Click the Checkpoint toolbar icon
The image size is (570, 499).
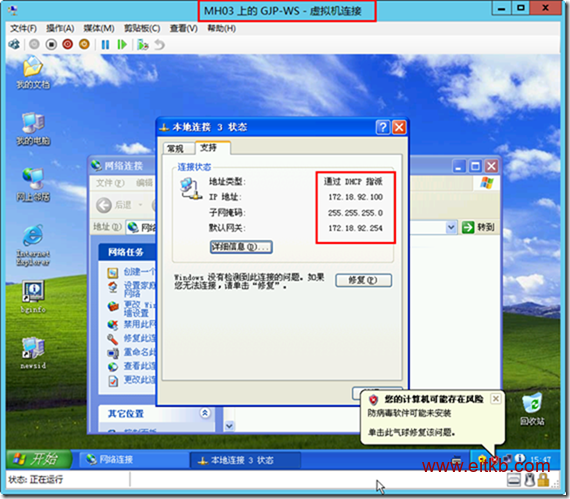coord(142,45)
